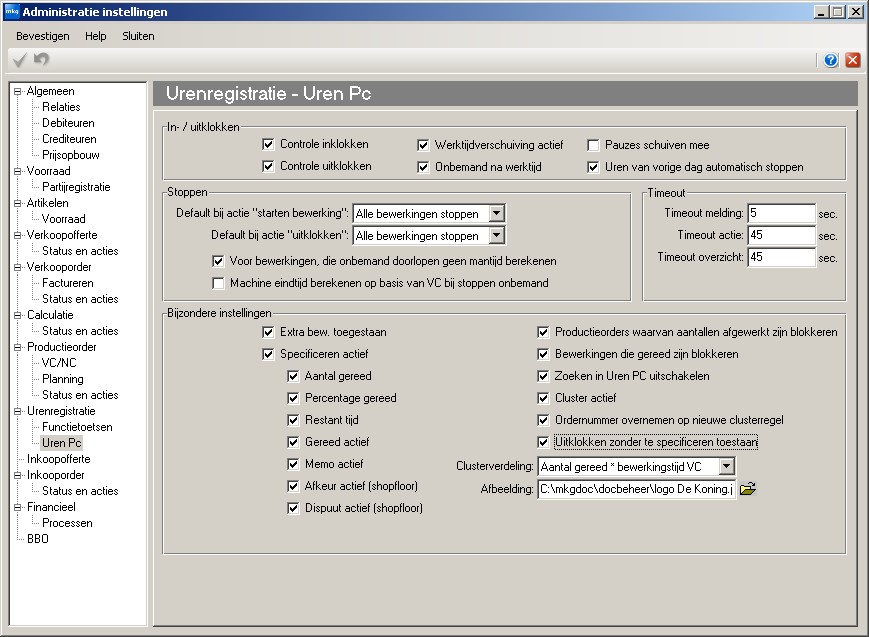Toggle Restant tijd checkbox
The image size is (869, 637).
click(x=293, y=420)
